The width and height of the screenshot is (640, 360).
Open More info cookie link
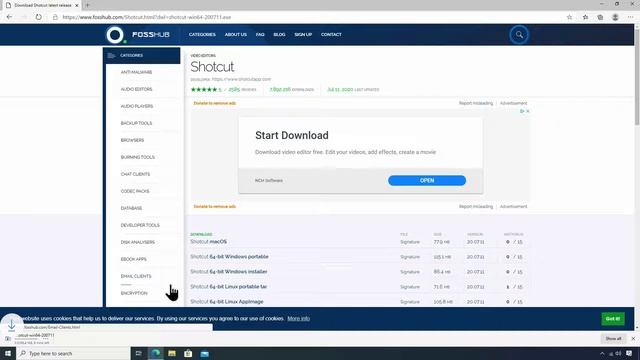298,318
